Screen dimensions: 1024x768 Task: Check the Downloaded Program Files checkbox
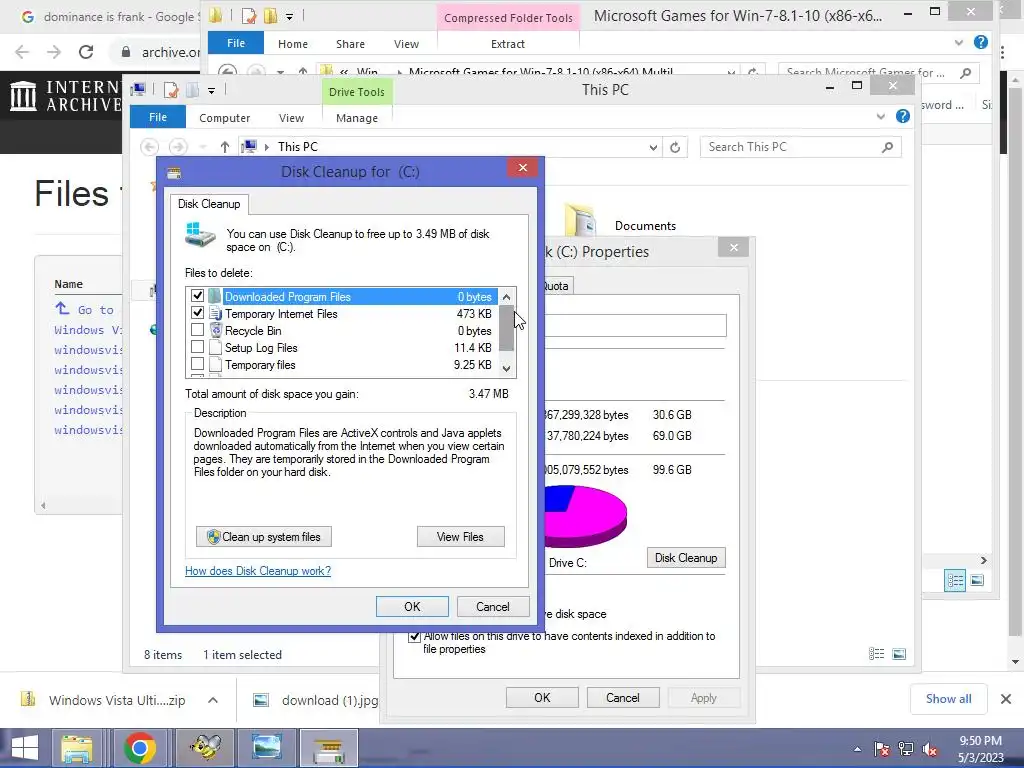pyautogui.click(x=197, y=296)
